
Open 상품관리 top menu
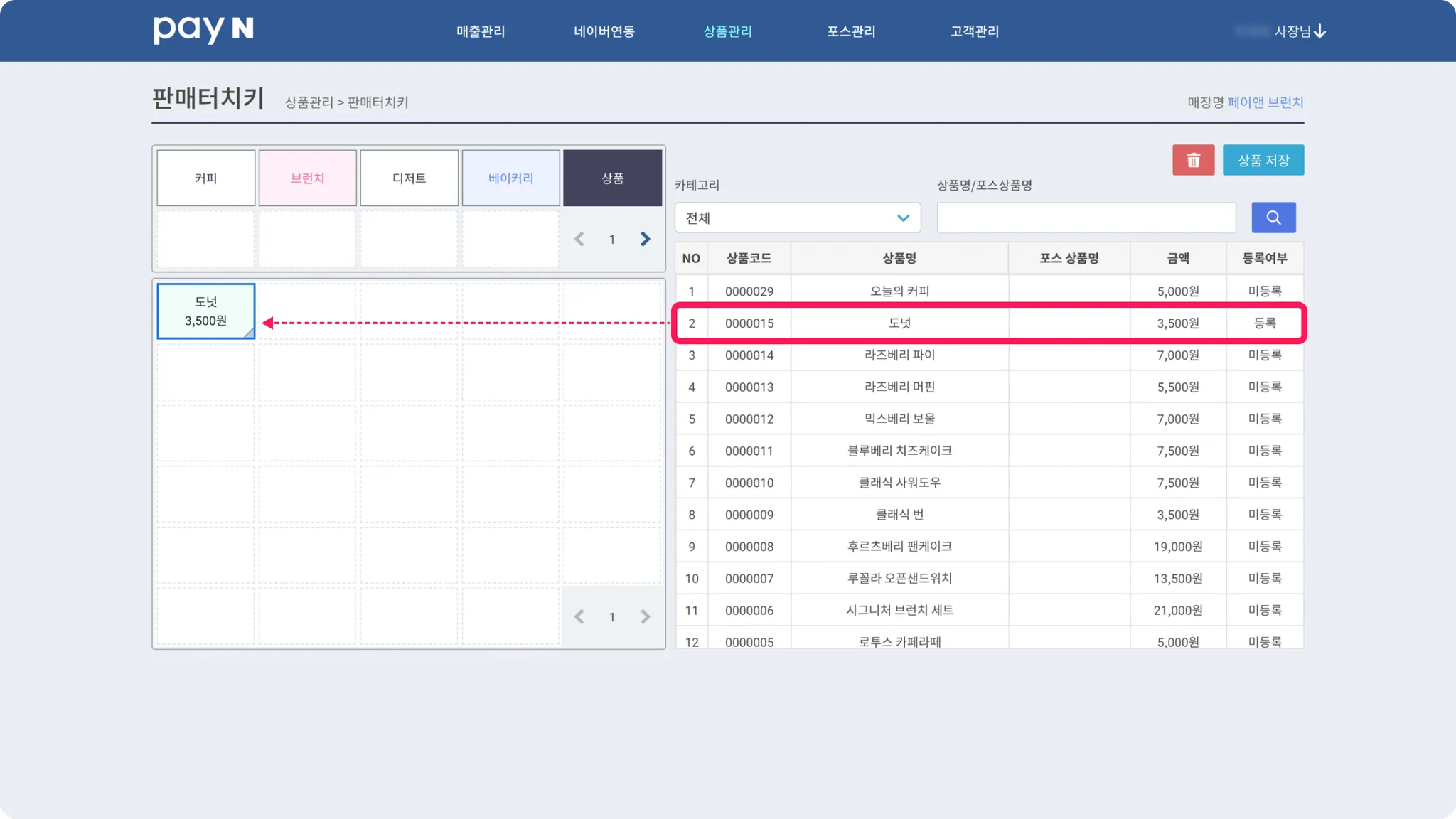(x=727, y=31)
